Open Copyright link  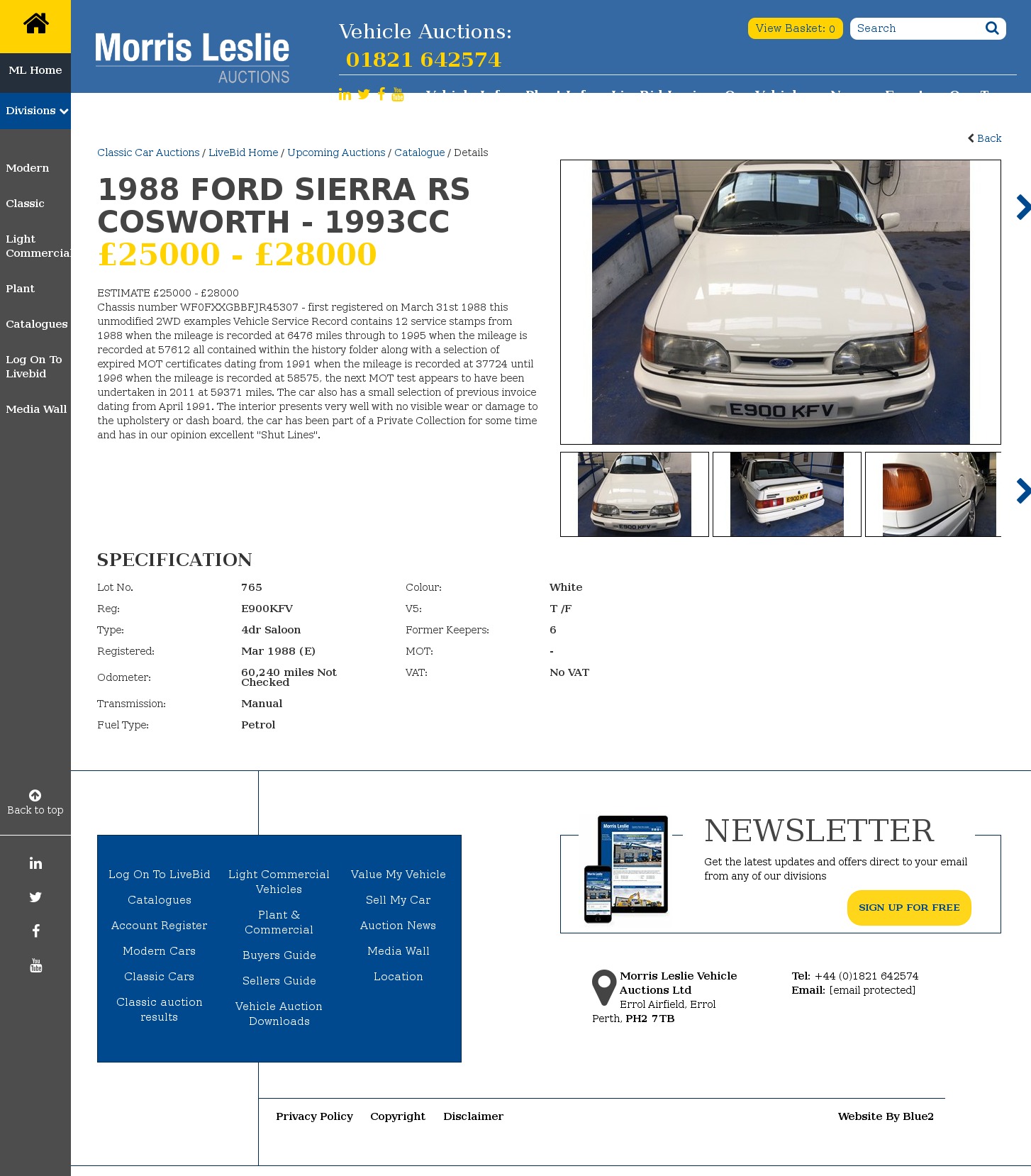[398, 1116]
